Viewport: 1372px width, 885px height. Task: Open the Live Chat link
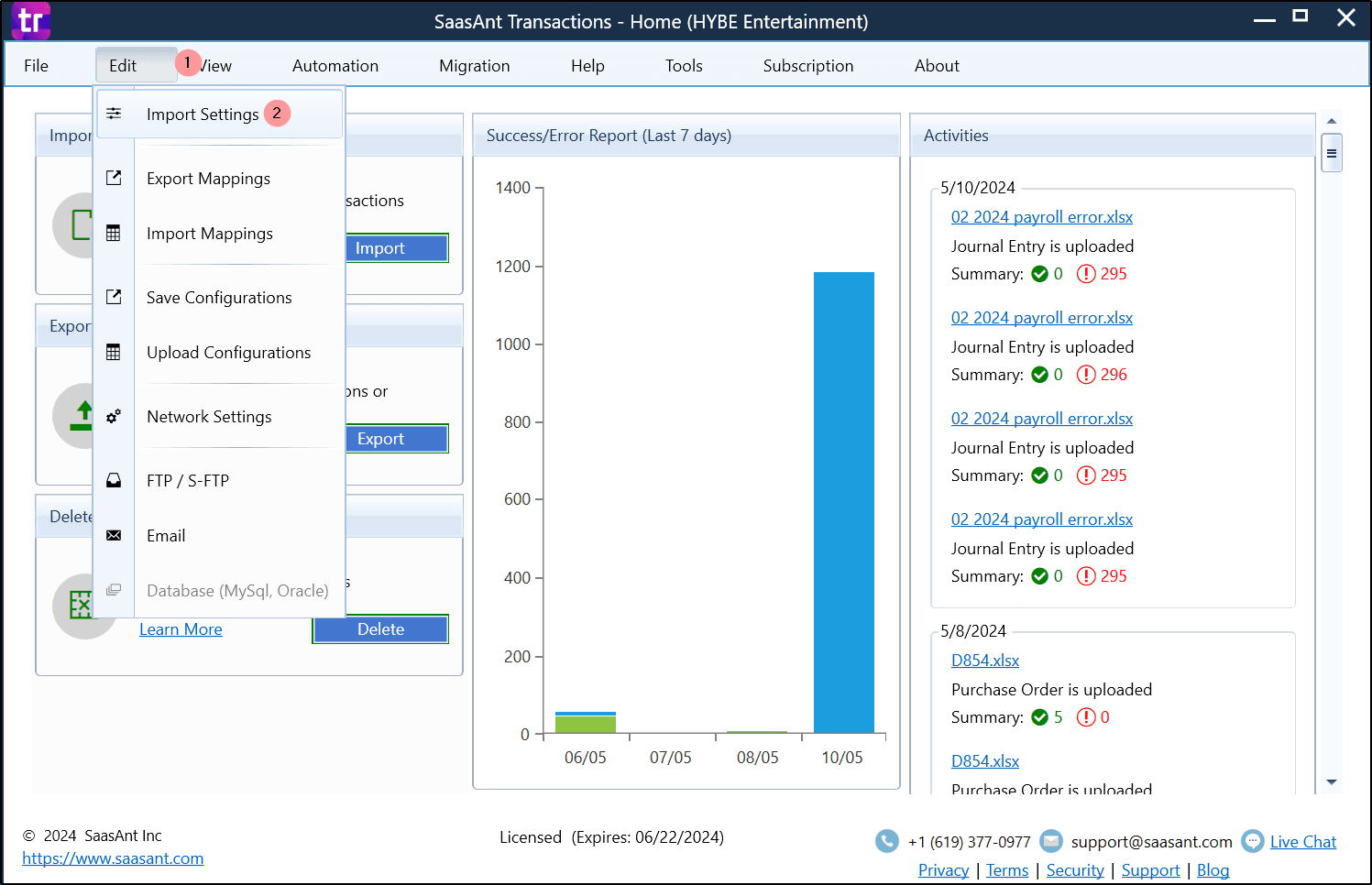1302,841
